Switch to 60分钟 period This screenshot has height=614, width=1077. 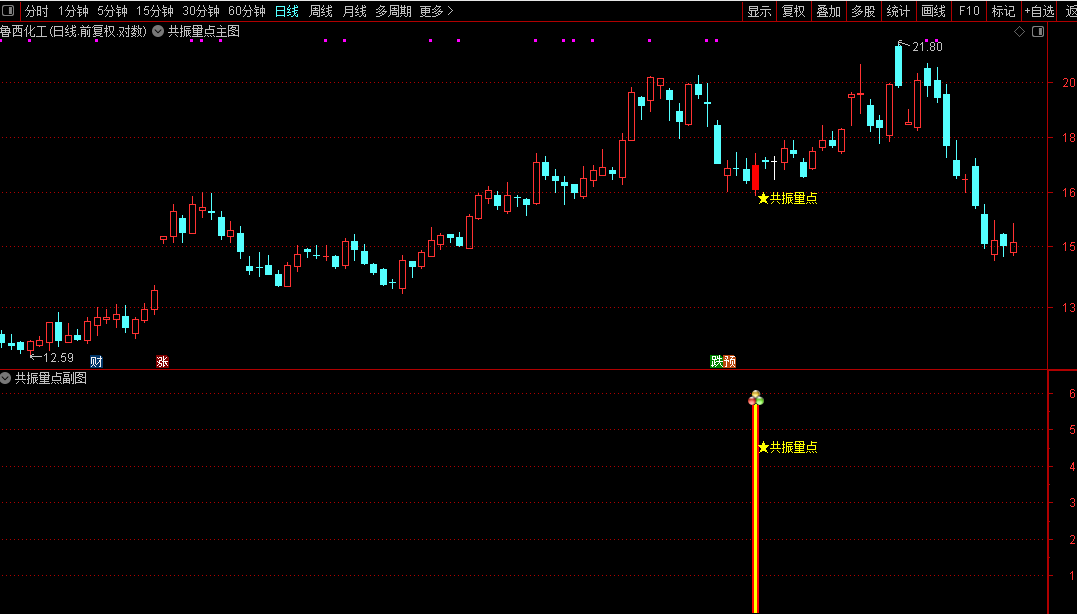247,11
